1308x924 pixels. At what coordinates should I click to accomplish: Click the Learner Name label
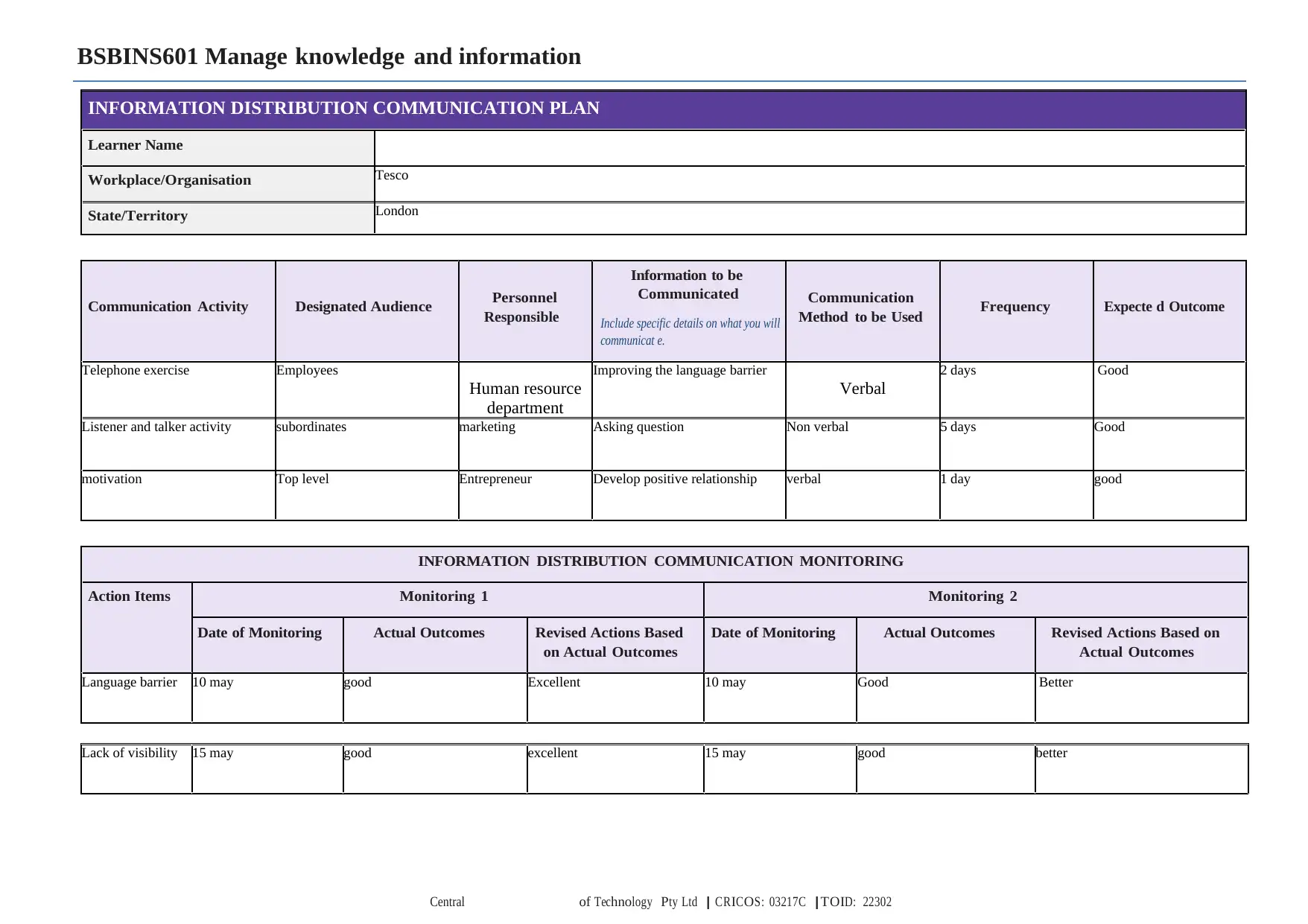coord(135,145)
